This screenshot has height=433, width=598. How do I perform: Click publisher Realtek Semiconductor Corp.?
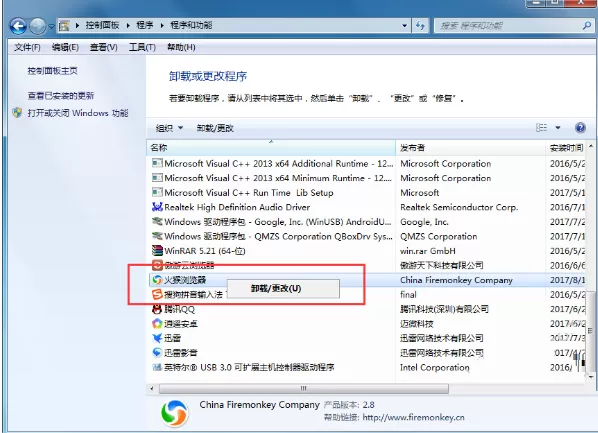point(459,207)
